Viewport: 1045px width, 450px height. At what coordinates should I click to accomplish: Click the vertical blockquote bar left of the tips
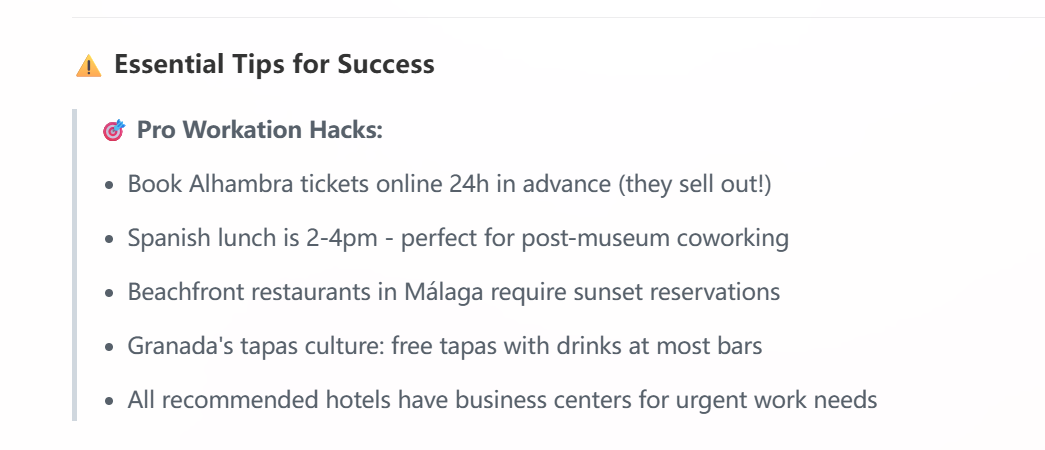tap(75, 265)
